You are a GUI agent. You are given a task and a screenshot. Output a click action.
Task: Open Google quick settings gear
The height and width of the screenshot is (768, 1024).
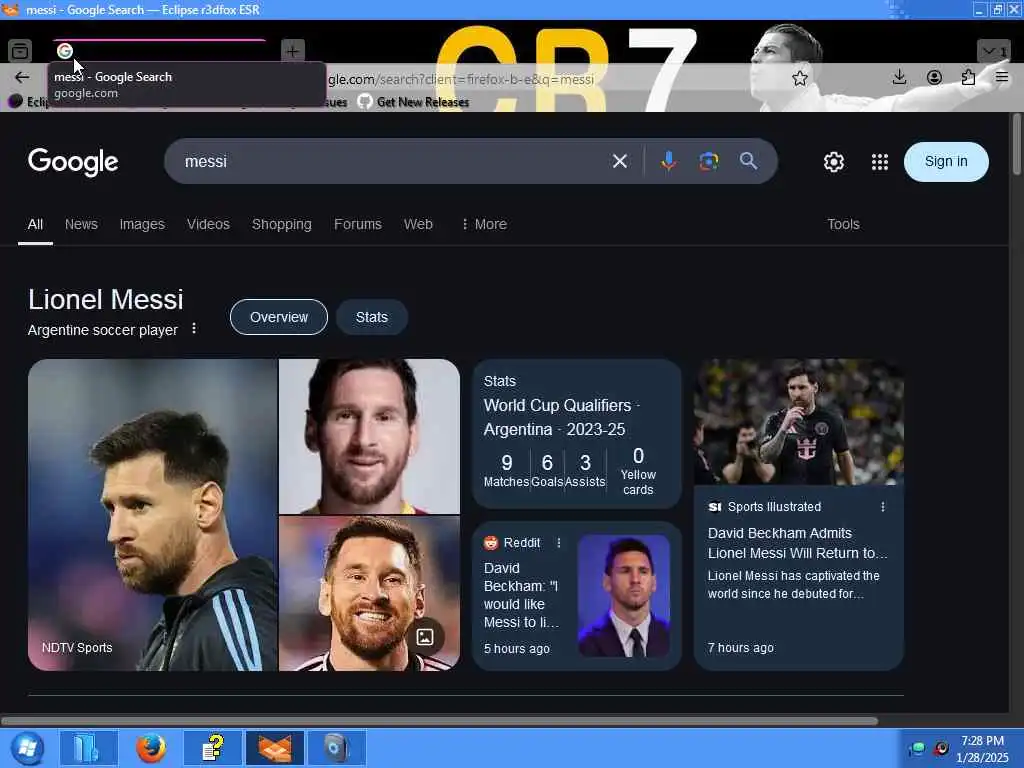click(x=833, y=162)
